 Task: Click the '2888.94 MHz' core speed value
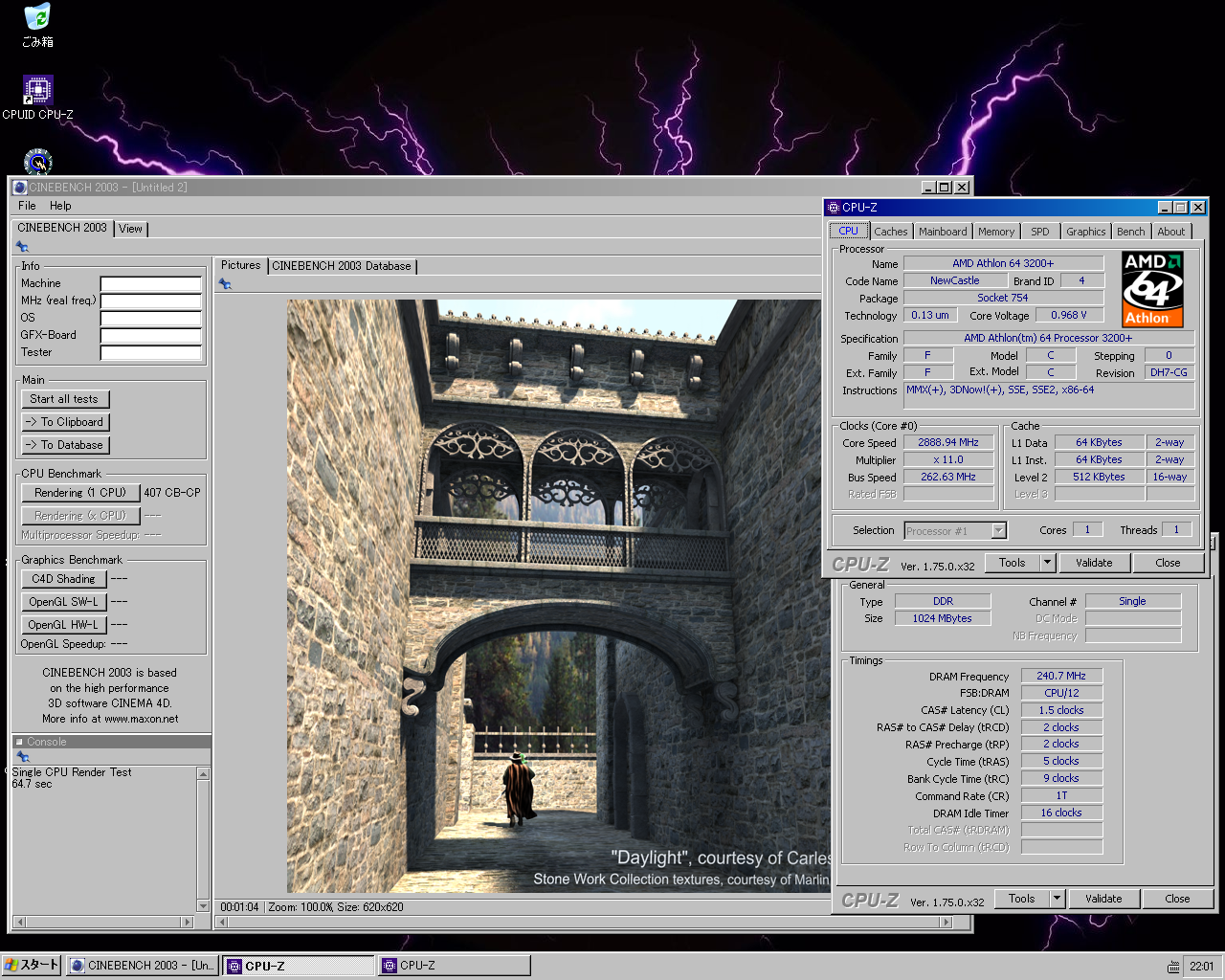point(948,442)
